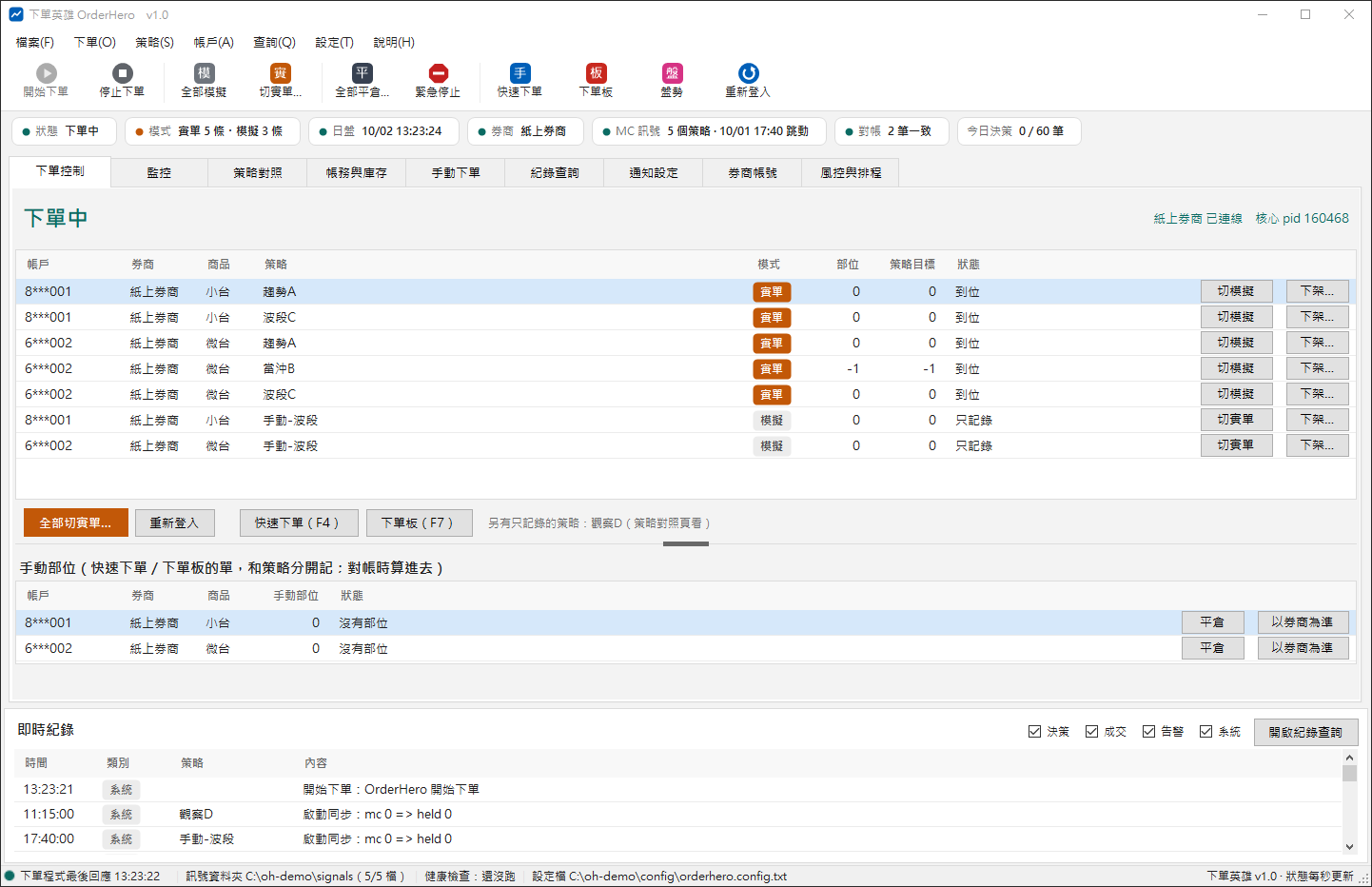Select the 13:23:21 開始下單 log entry

pyautogui.click(x=679, y=789)
